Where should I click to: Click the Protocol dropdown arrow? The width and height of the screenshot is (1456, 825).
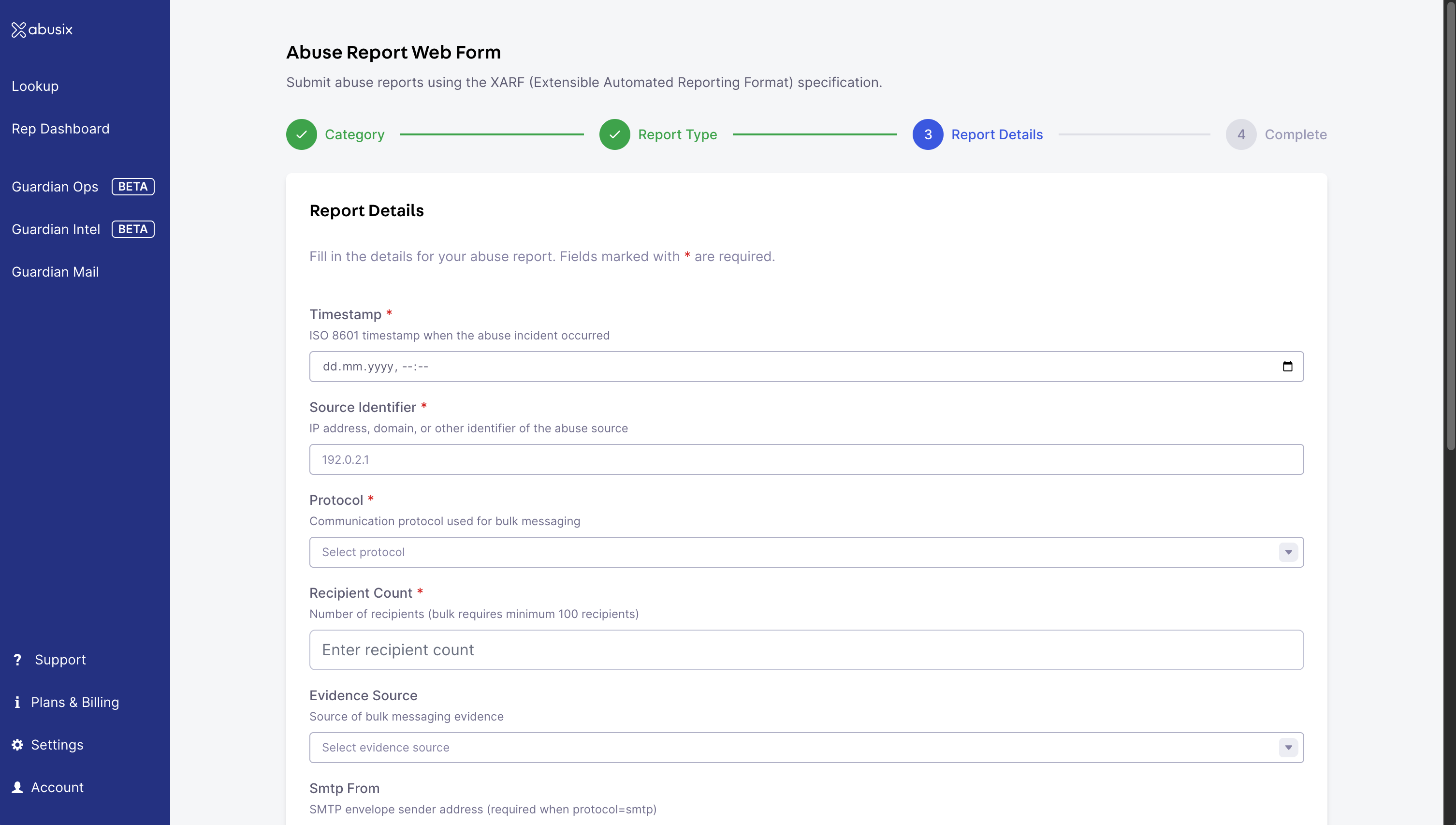coord(1288,552)
